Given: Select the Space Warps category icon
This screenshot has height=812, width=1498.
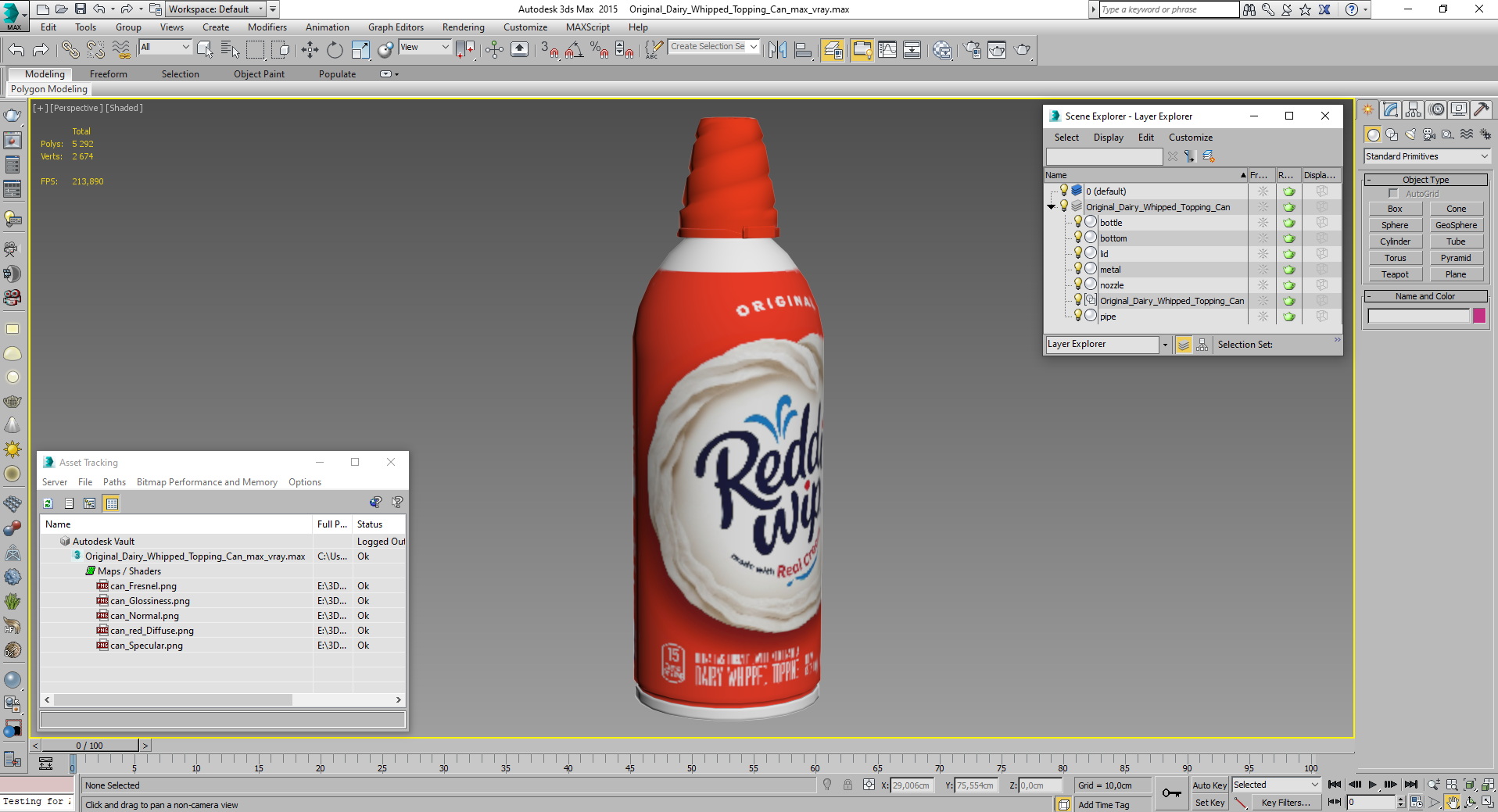Looking at the screenshot, I should 1467,134.
